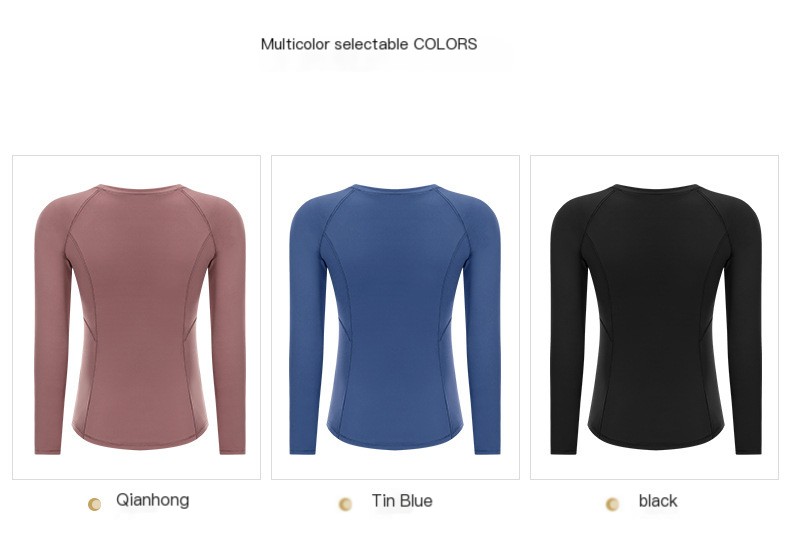Click the Multicolor selectable COLORS heading
Viewport: 790px width, 557px height.
[369, 44]
